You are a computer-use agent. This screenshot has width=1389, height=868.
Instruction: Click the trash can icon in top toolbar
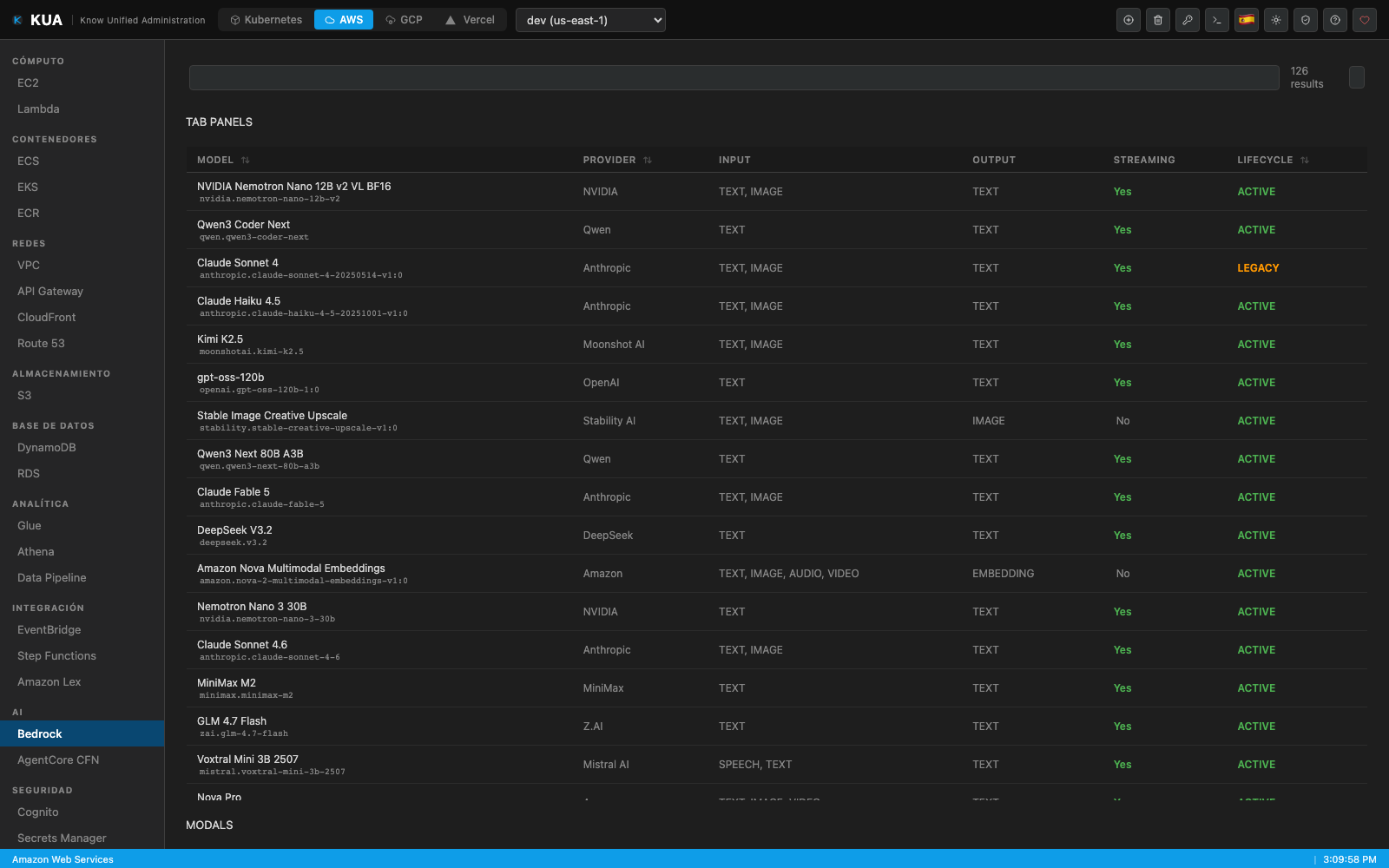pyautogui.click(x=1158, y=20)
